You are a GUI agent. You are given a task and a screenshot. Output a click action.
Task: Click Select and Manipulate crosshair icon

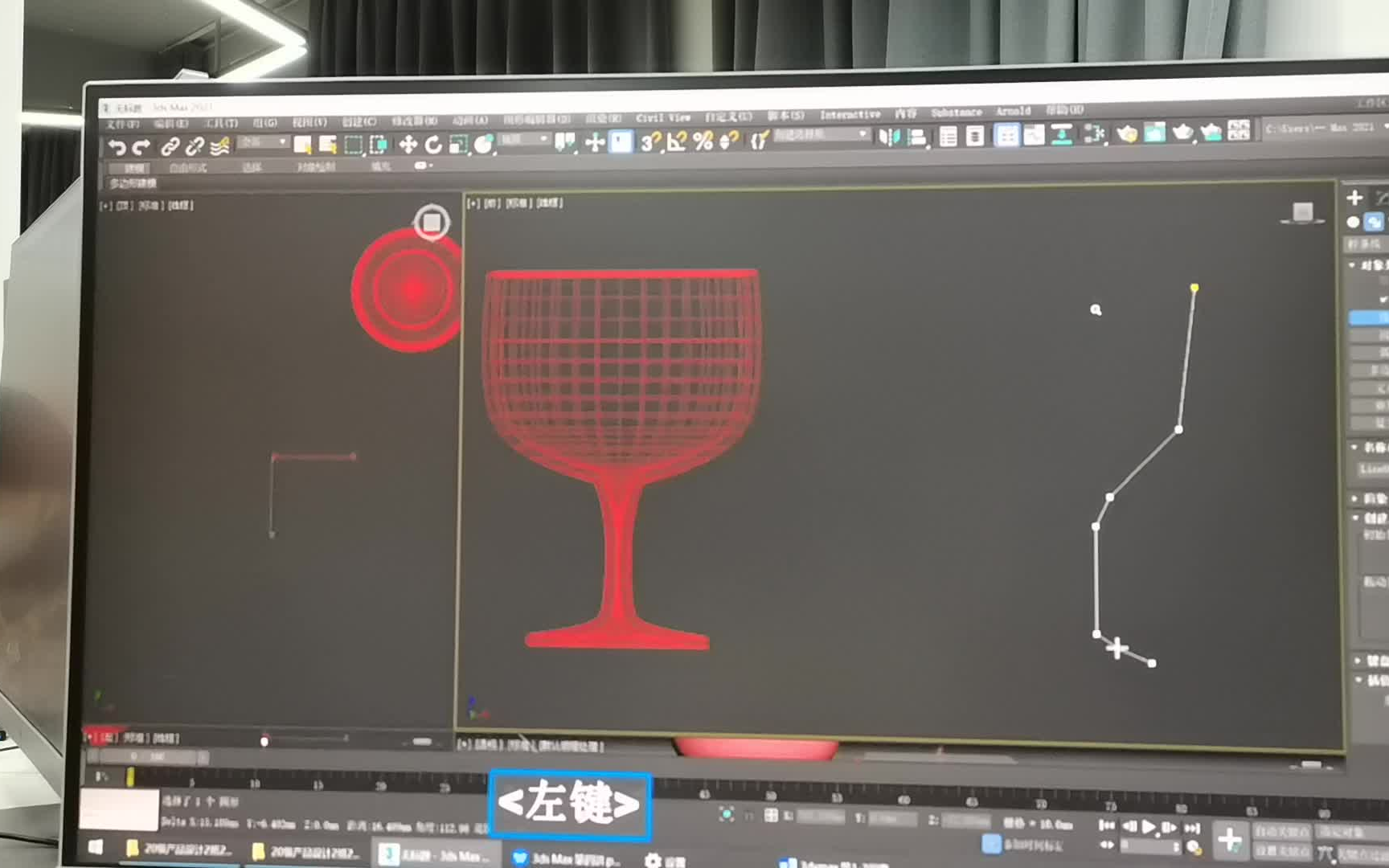[x=595, y=142]
